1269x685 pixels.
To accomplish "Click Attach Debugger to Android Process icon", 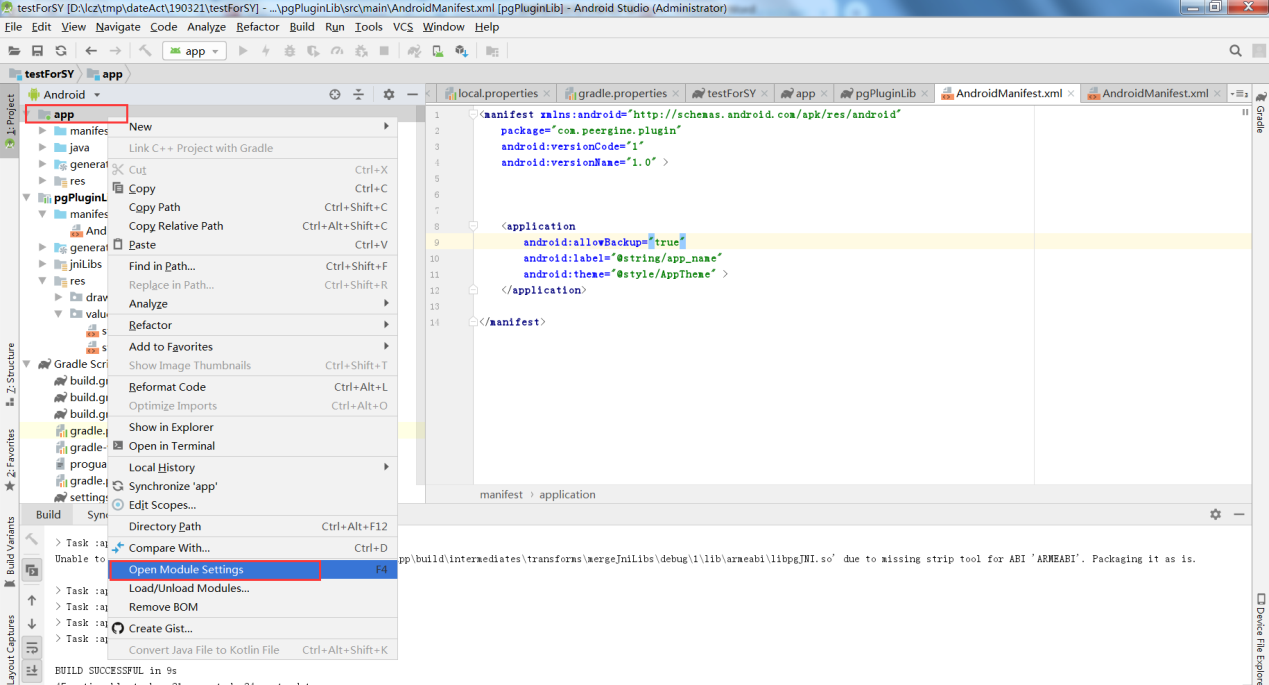I will [x=361, y=51].
